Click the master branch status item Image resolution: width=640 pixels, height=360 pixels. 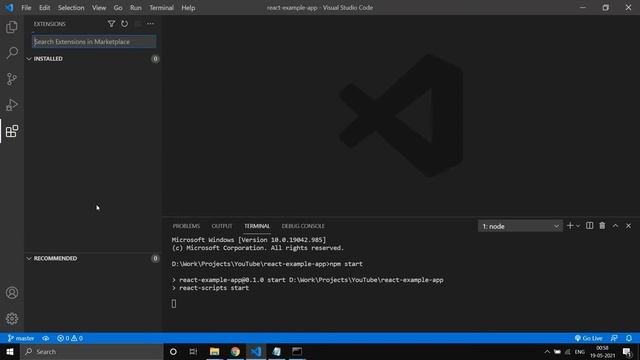click(21, 338)
